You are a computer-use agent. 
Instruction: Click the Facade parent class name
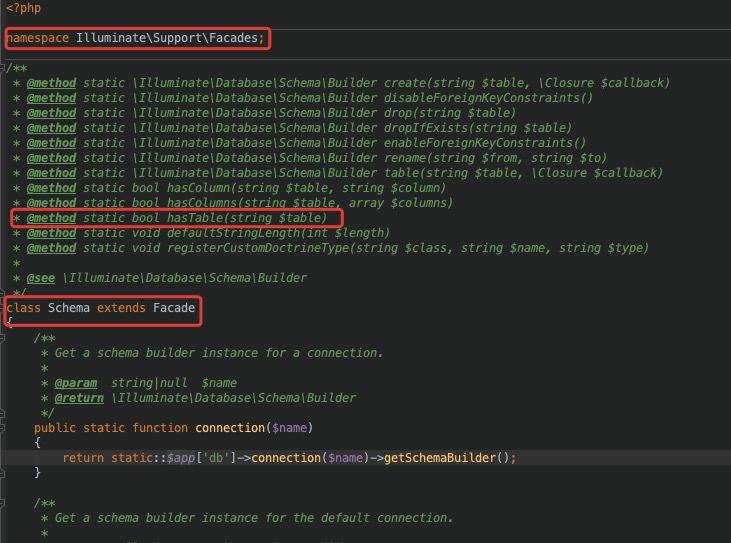pos(174,308)
